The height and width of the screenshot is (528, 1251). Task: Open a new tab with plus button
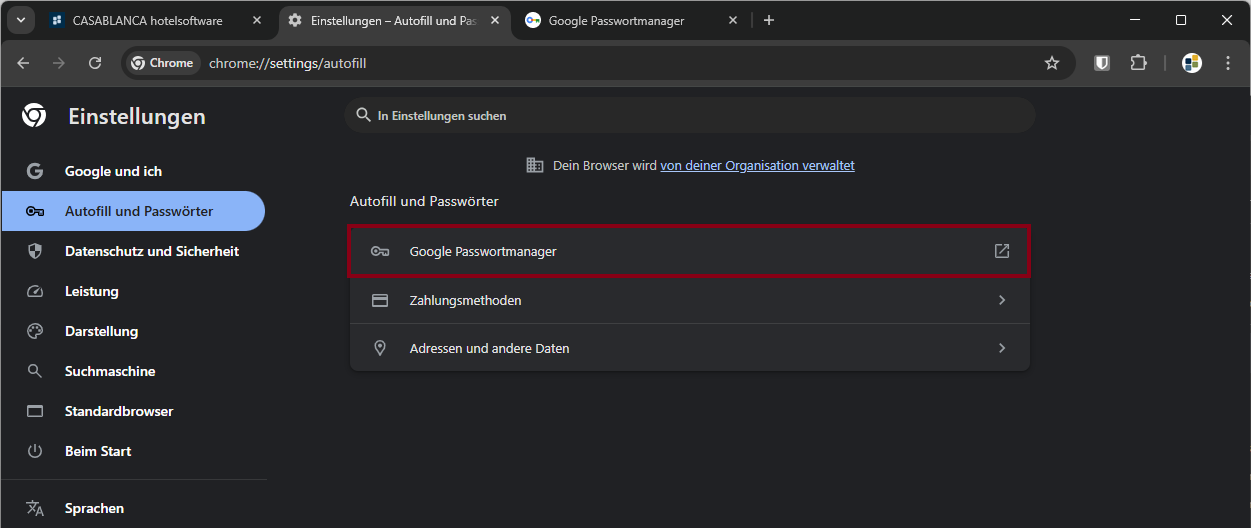click(768, 20)
